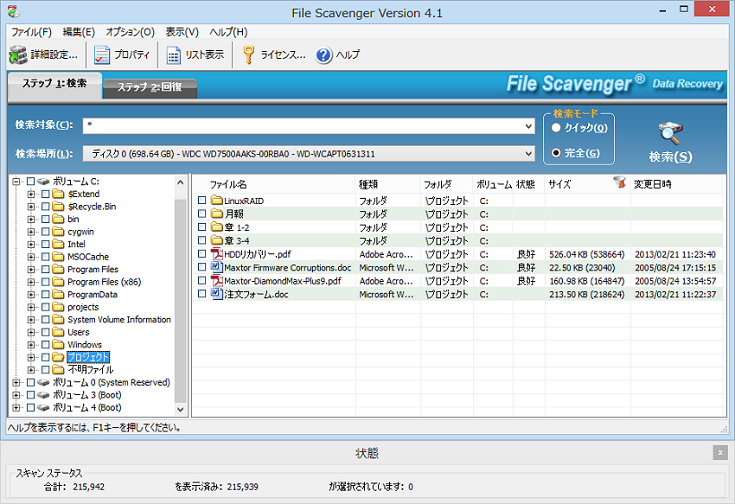Click the ヘルプ question mark icon
Image resolution: width=735 pixels, height=504 pixels.
tap(324, 55)
